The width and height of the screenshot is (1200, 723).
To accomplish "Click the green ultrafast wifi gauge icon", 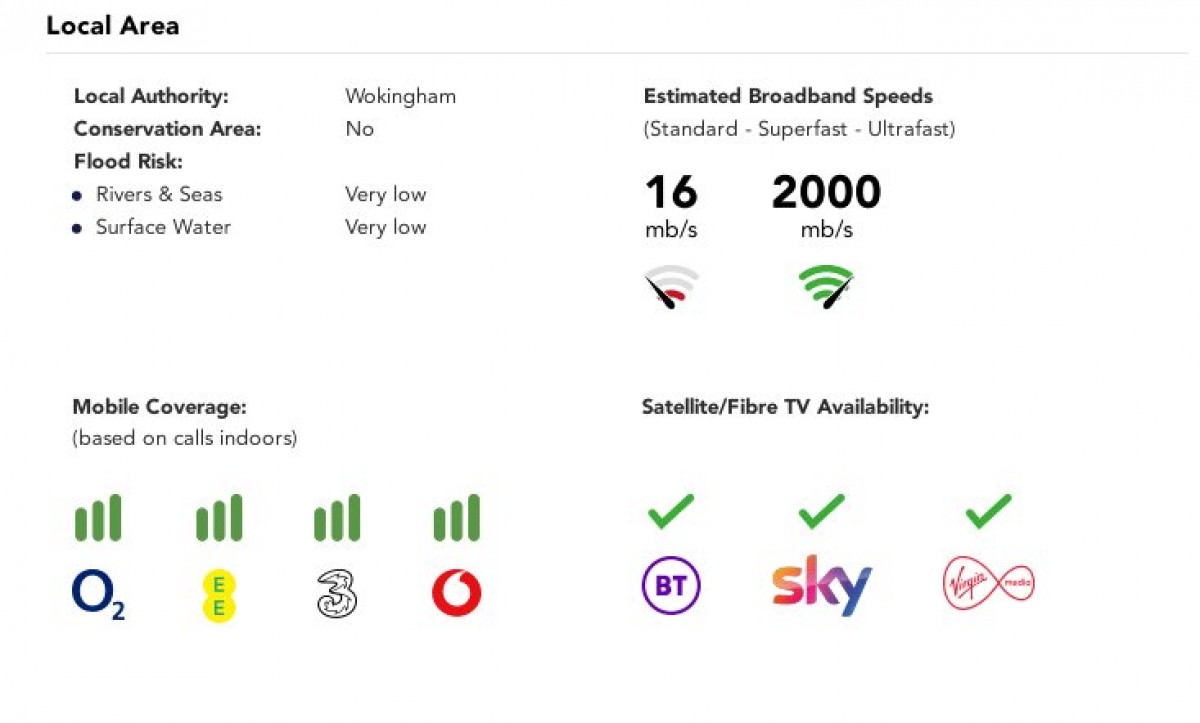I will (x=826, y=288).
